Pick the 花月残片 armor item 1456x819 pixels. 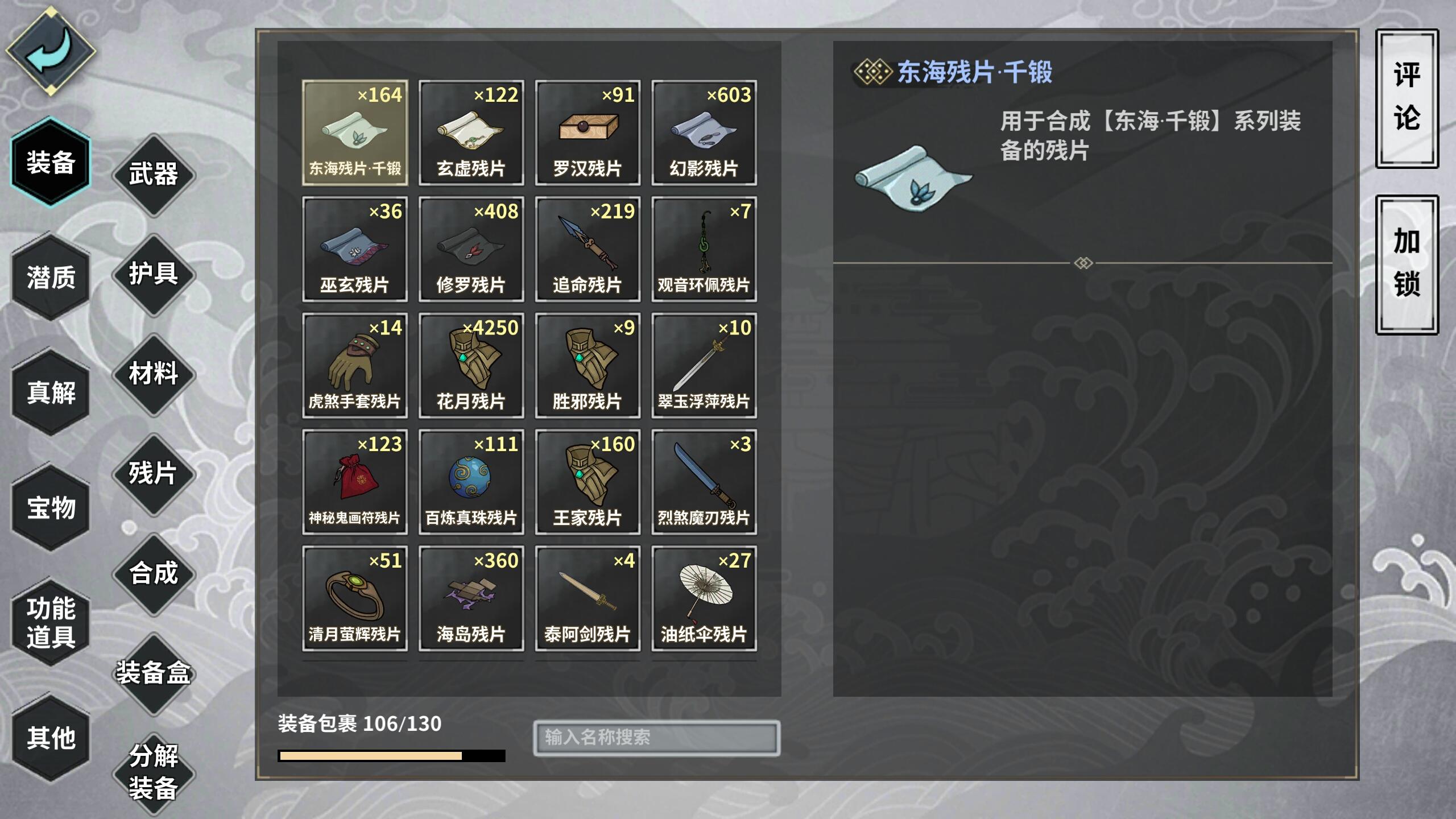click(x=471, y=366)
